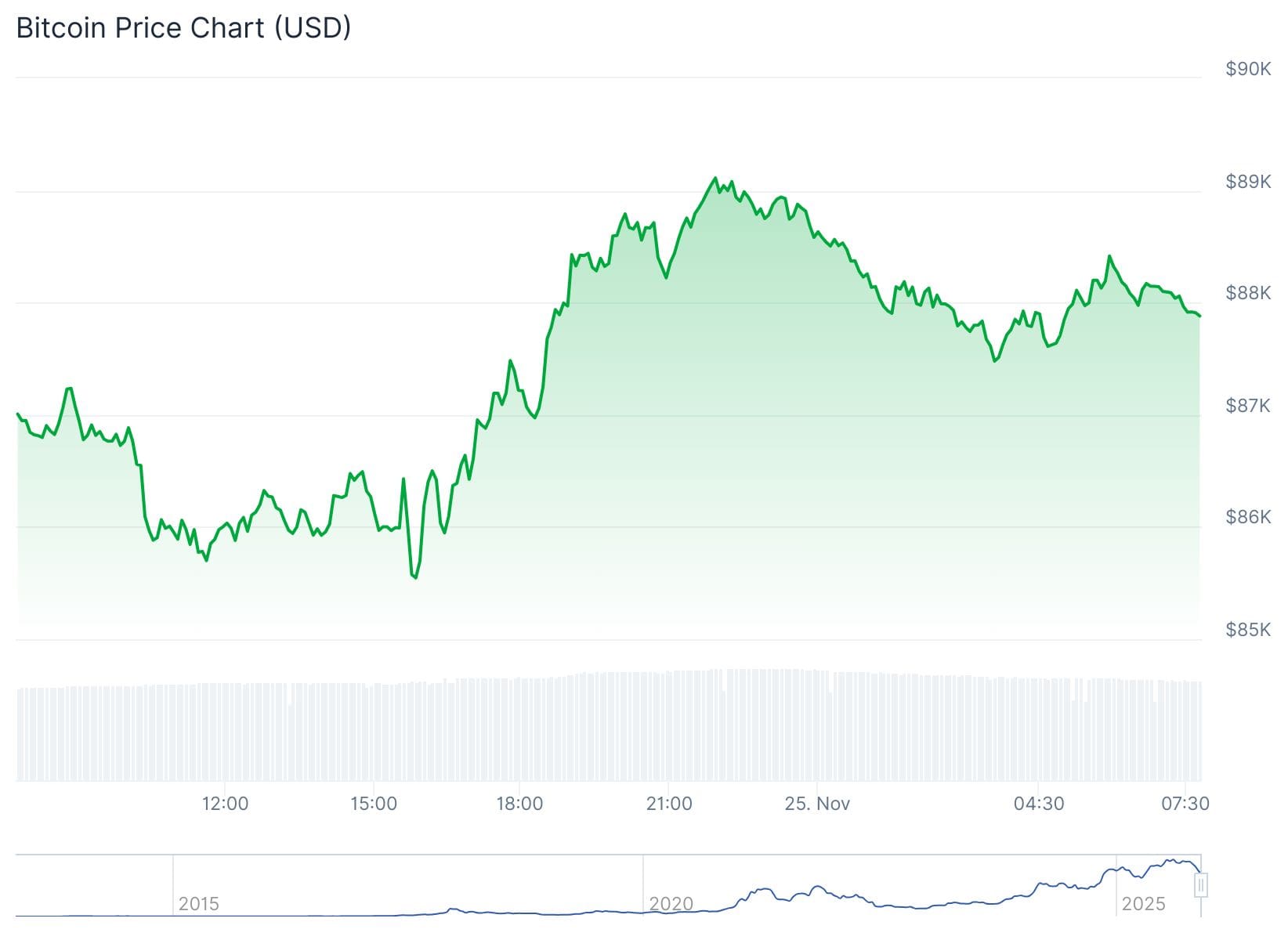Click the navigator range handle at right edge

(x=1201, y=885)
